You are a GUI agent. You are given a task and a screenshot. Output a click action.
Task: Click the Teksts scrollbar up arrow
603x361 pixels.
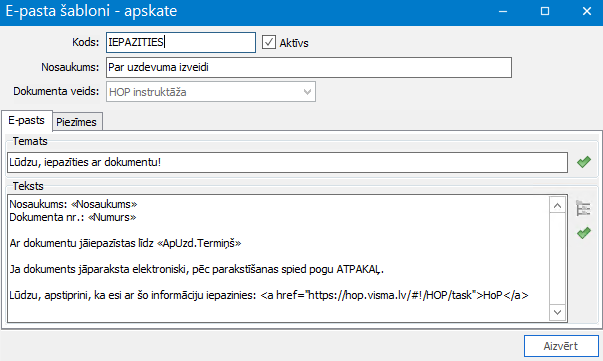[558, 206]
